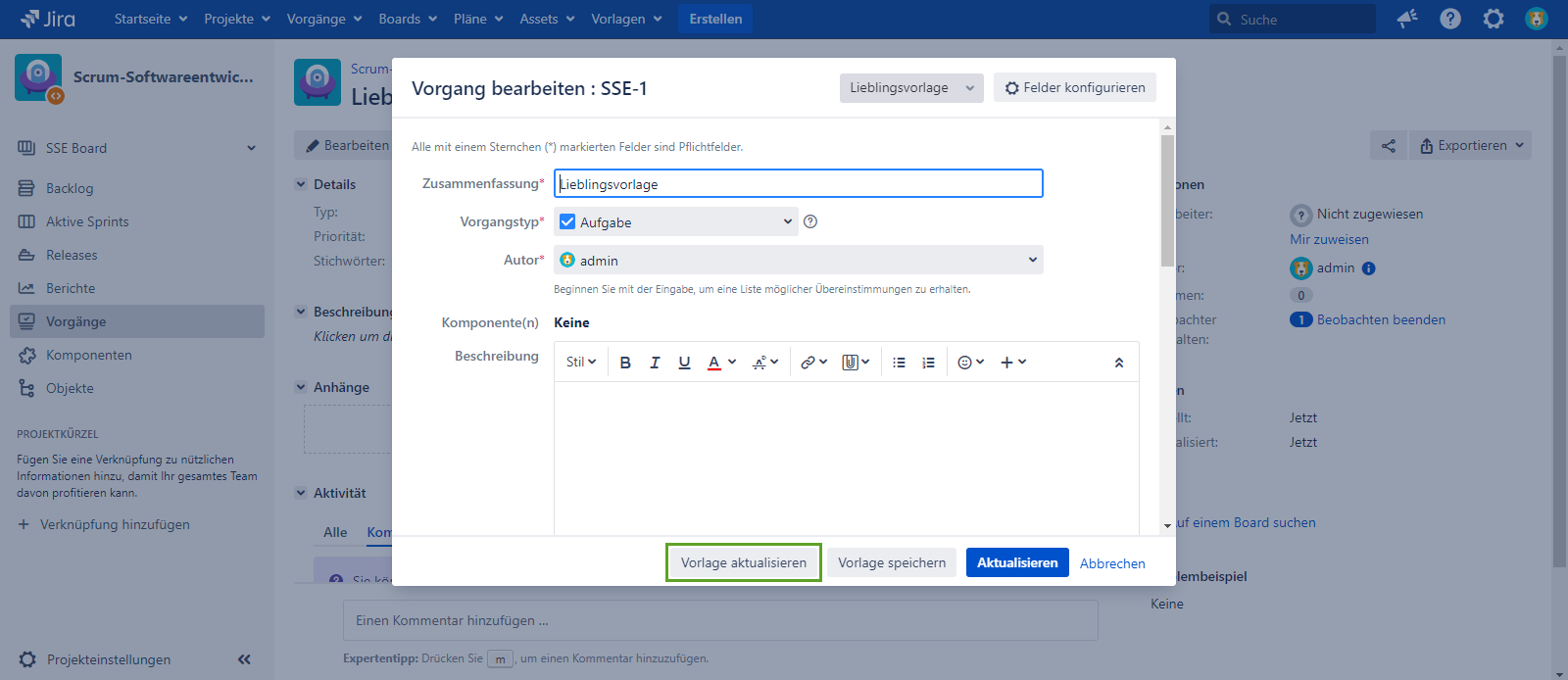Collapse the editor toolbar with double chevron
This screenshot has height=680, width=1568.
click(x=1118, y=363)
